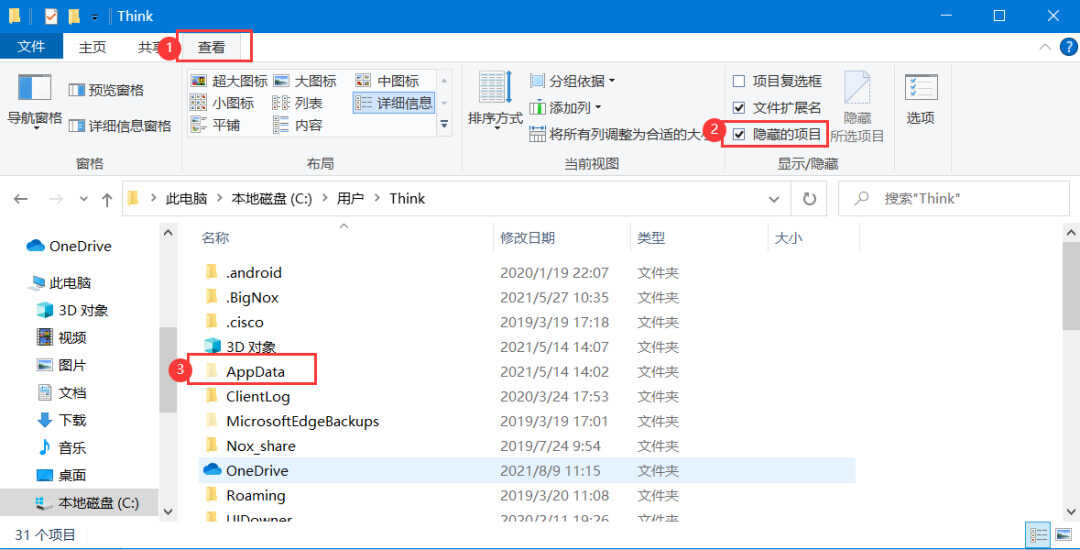Switch to content layout
The width and height of the screenshot is (1080, 550).
[298, 125]
